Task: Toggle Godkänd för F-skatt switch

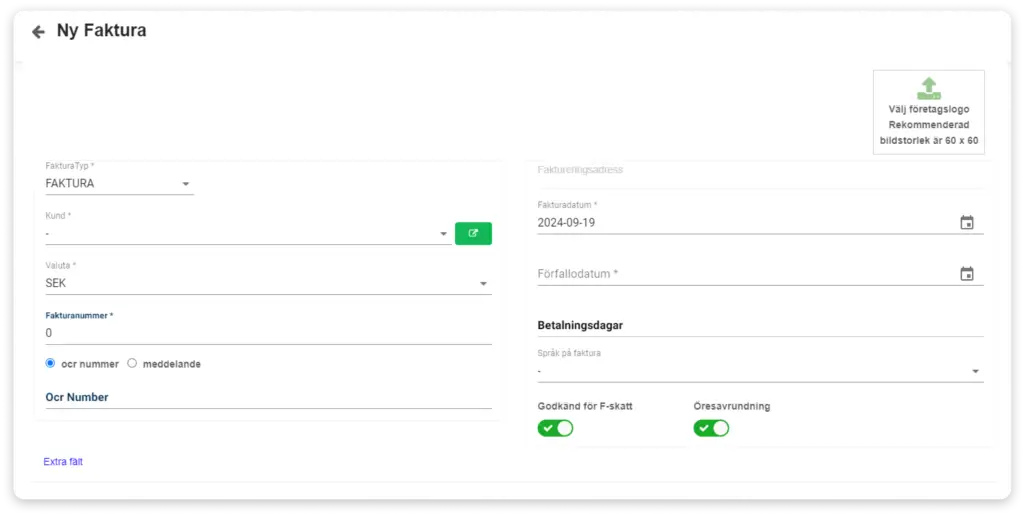Action: pos(555,428)
